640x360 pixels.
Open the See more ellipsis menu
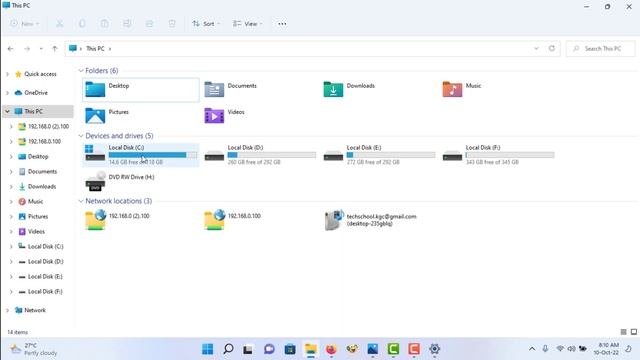point(282,24)
